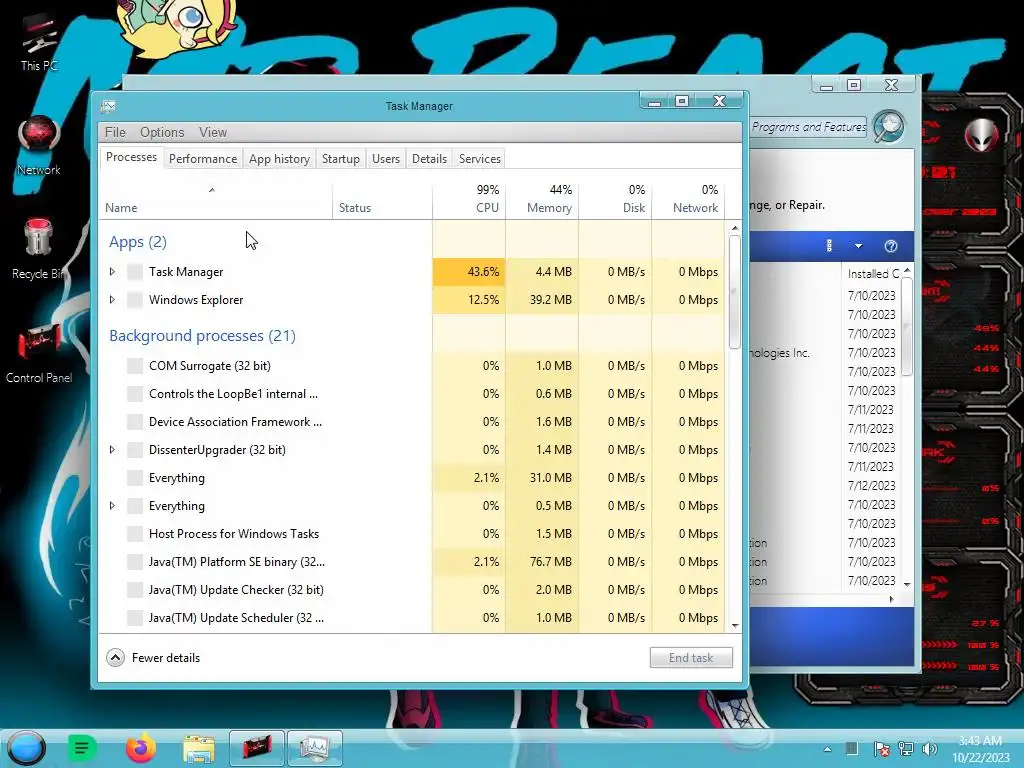Open Action Center flag in system tray

[x=881, y=749]
